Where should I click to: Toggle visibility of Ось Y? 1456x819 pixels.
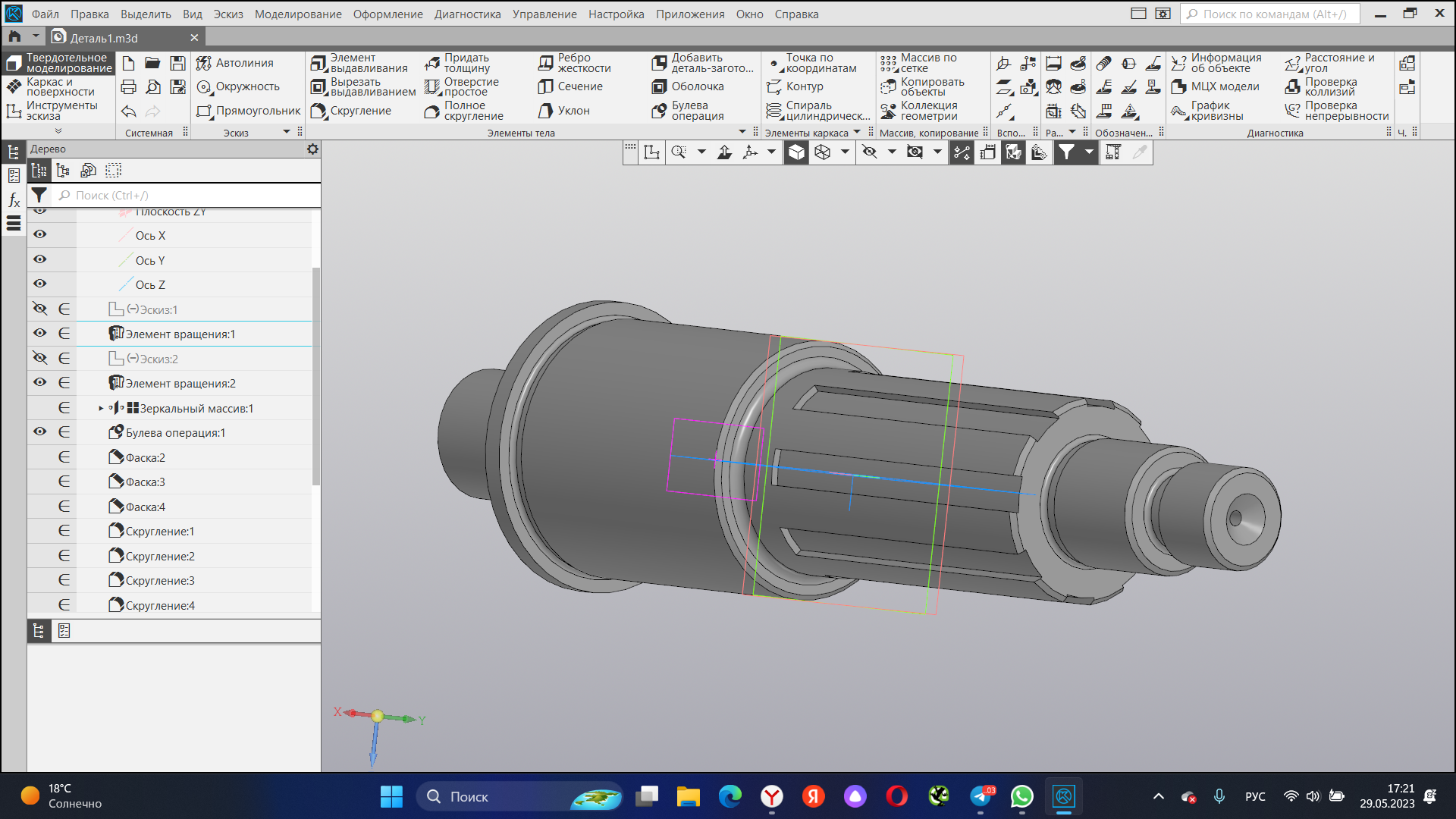pyautogui.click(x=40, y=259)
